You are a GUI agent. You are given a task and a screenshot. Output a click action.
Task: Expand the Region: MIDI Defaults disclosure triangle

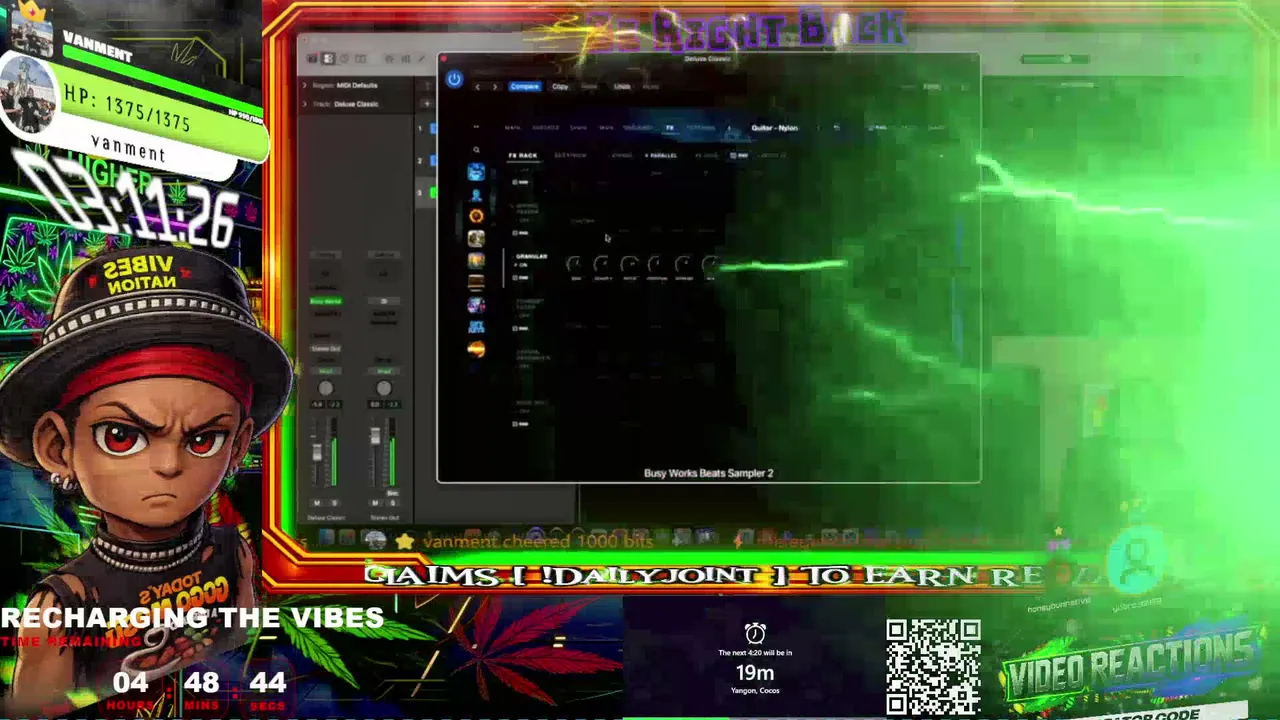click(x=304, y=85)
